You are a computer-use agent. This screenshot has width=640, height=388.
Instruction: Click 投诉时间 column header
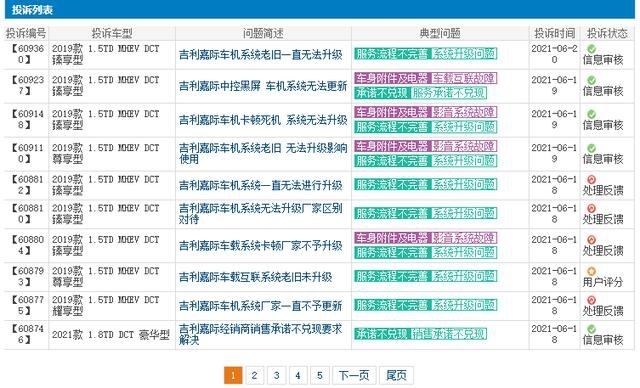coord(554,33)
